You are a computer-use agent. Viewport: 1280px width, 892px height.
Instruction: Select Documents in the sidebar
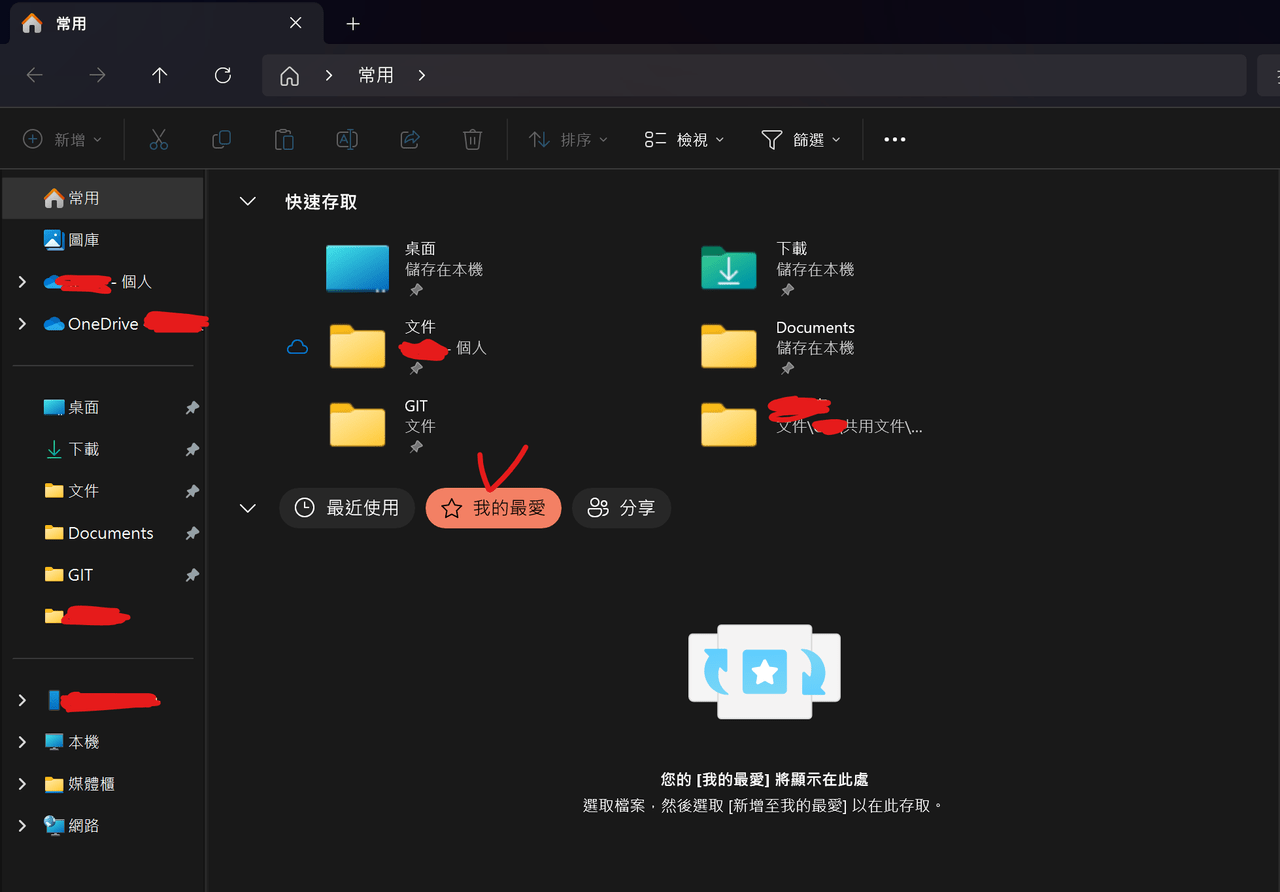click(103, 533)
